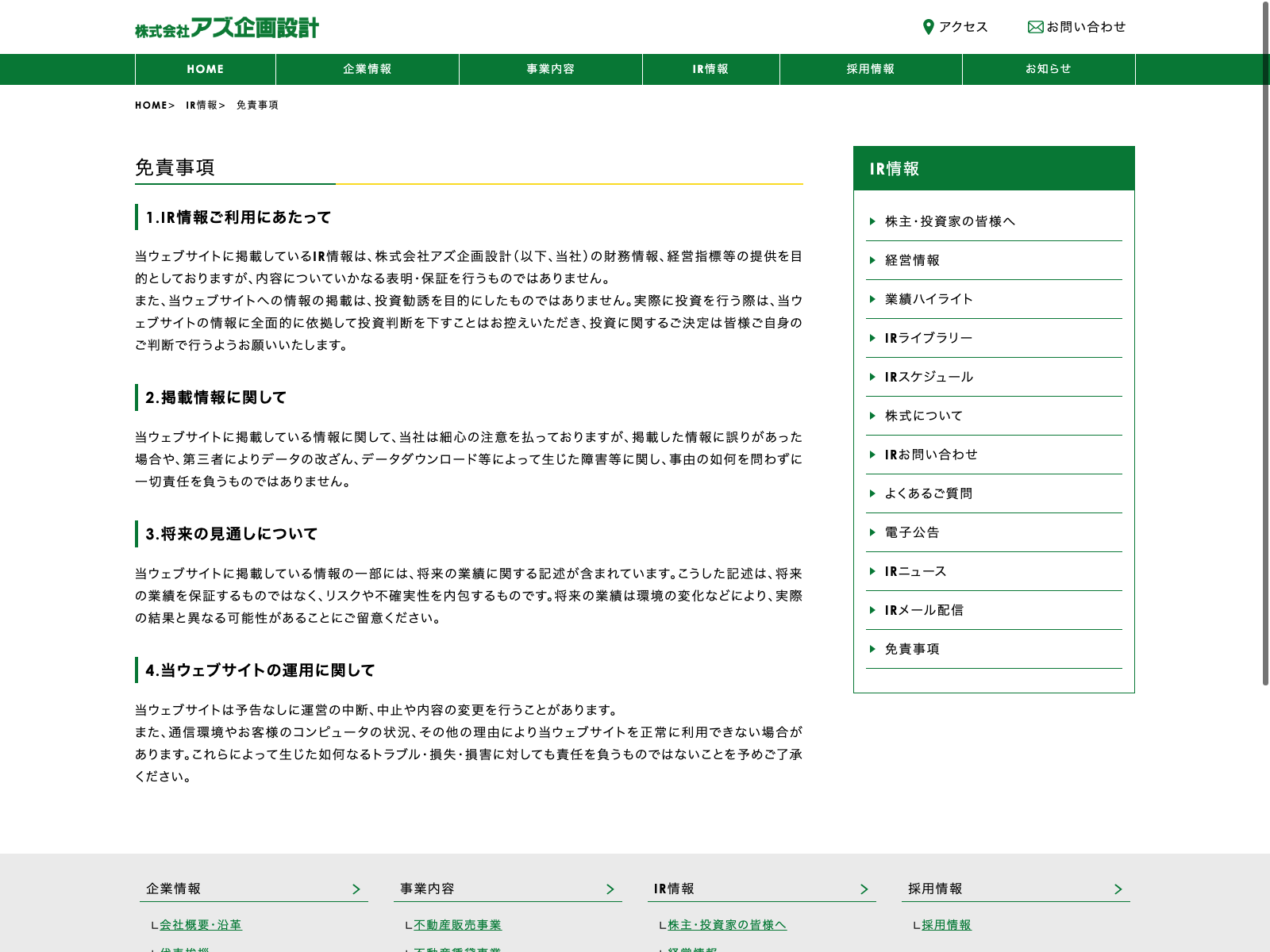Expand footer 企業情報 section chevron
Image resolution: width=1270 pixels, height=952 pixels.
pyautogui.click(x=356, y=889)
